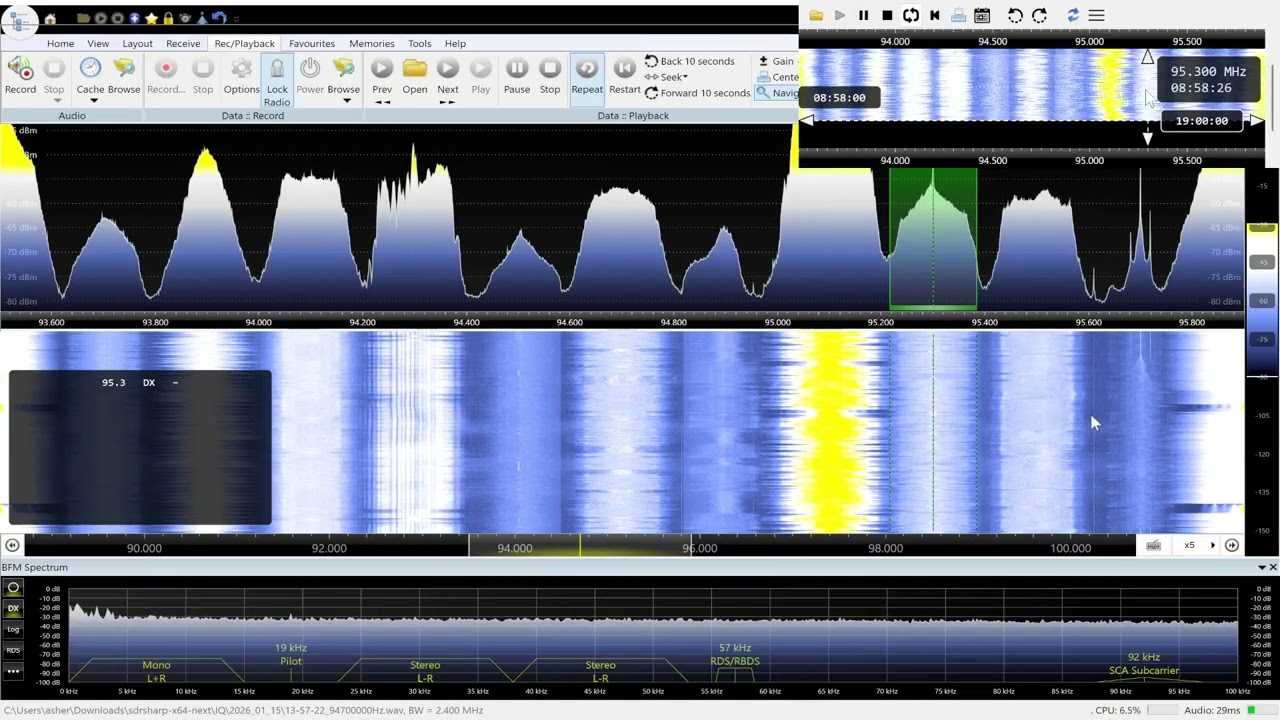Open the Memories tab
1280x720 pixels.
click(x=372, y=44)
